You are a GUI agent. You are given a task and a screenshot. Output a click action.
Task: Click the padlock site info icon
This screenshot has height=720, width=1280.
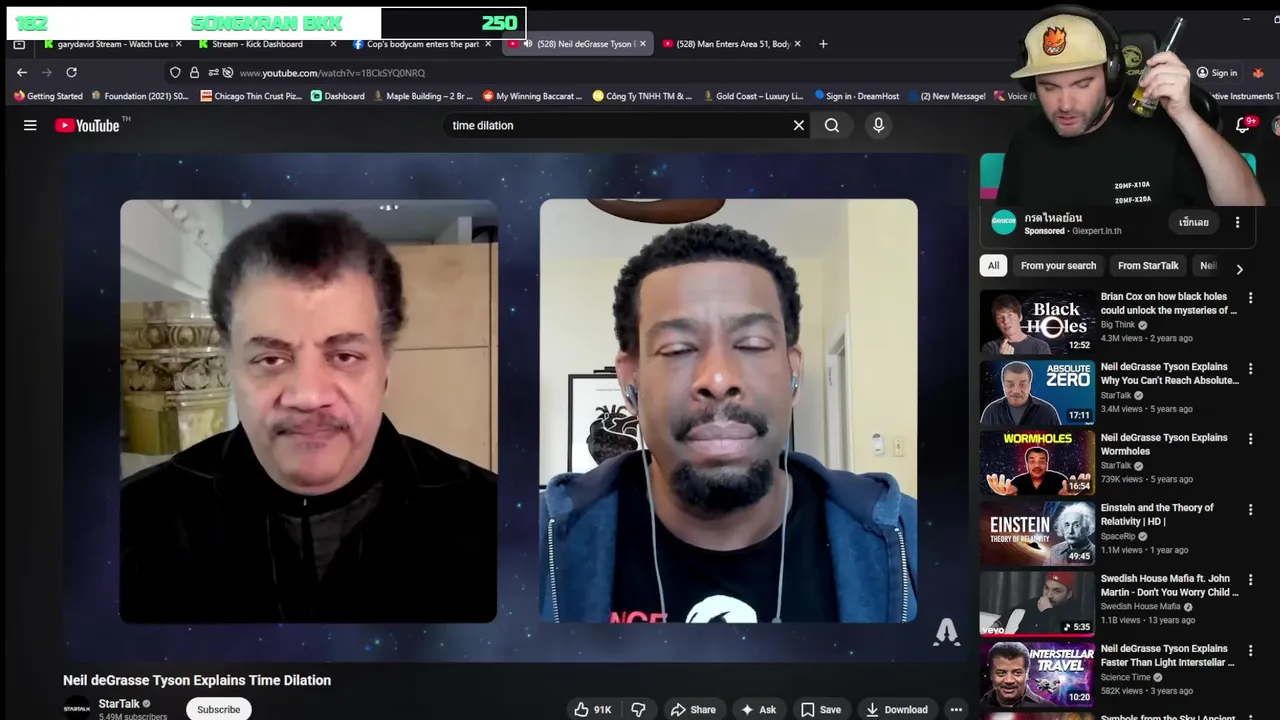194,73
